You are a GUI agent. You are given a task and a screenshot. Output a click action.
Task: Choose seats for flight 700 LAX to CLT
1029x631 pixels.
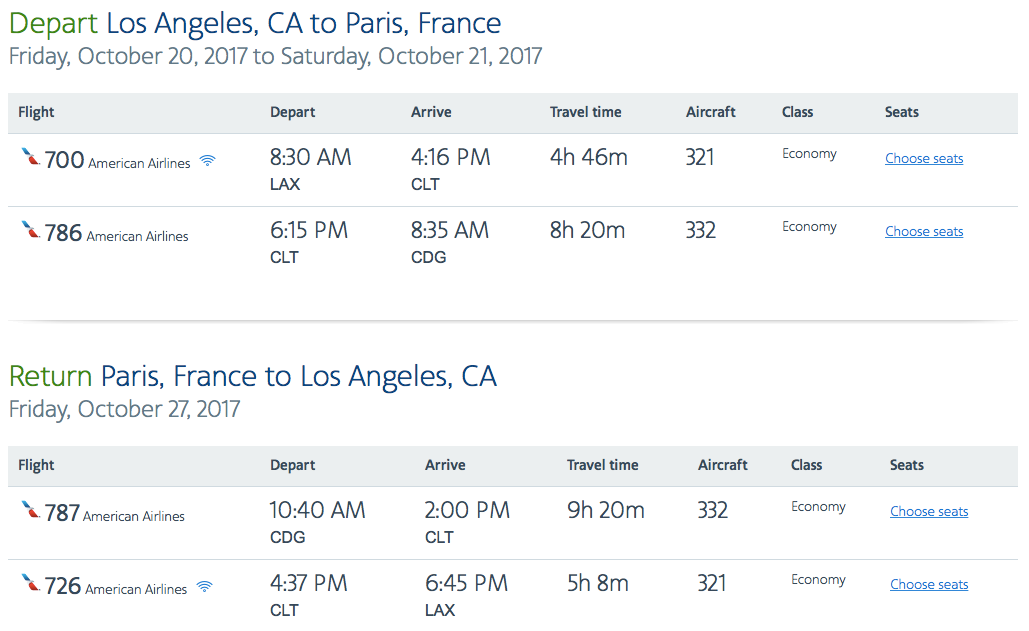coord(924,158)
